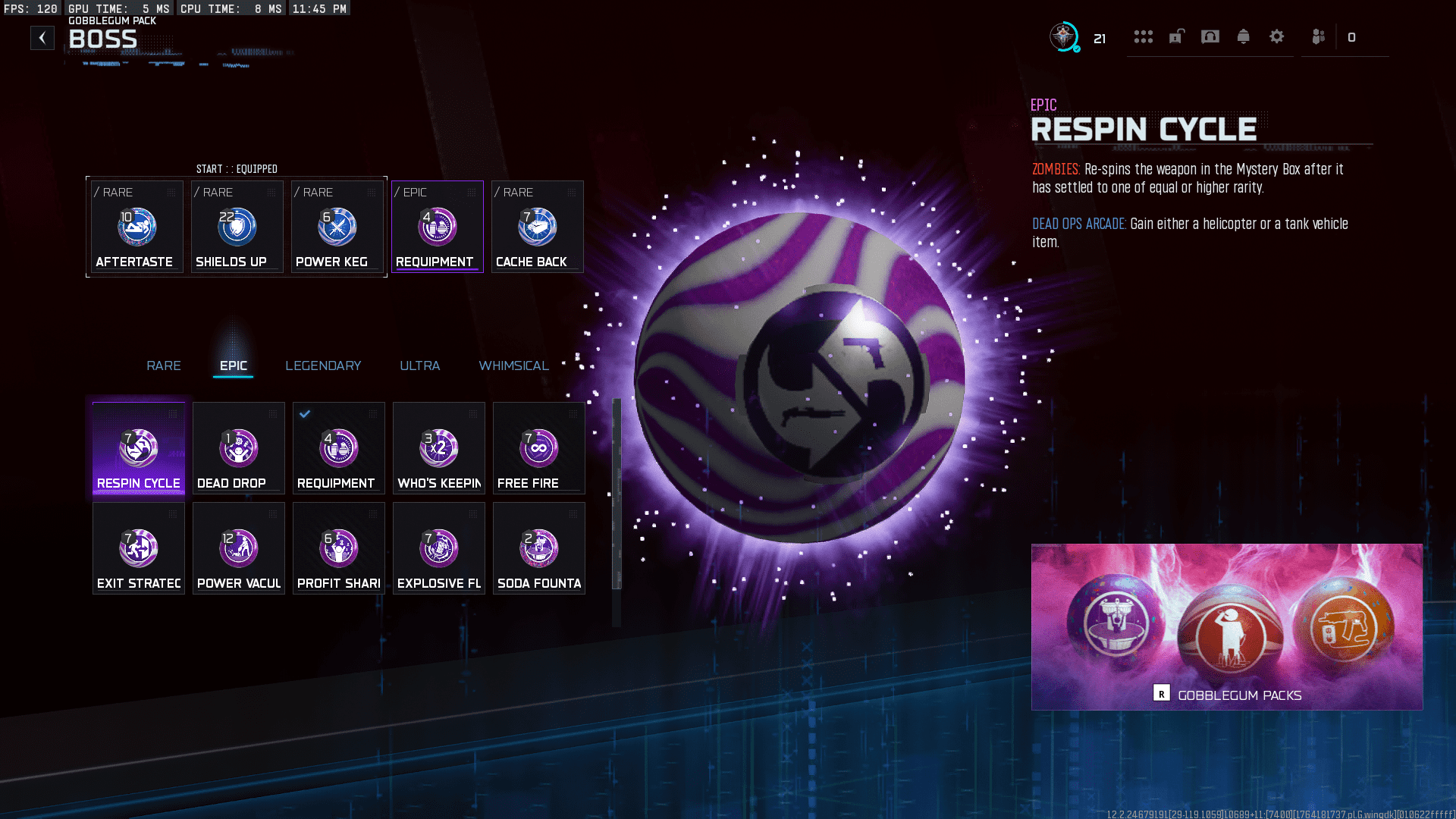The width and height of the screenshot is (1456, 819).
Task: Open settings gear in top bar
Action: click(1276, 36)
